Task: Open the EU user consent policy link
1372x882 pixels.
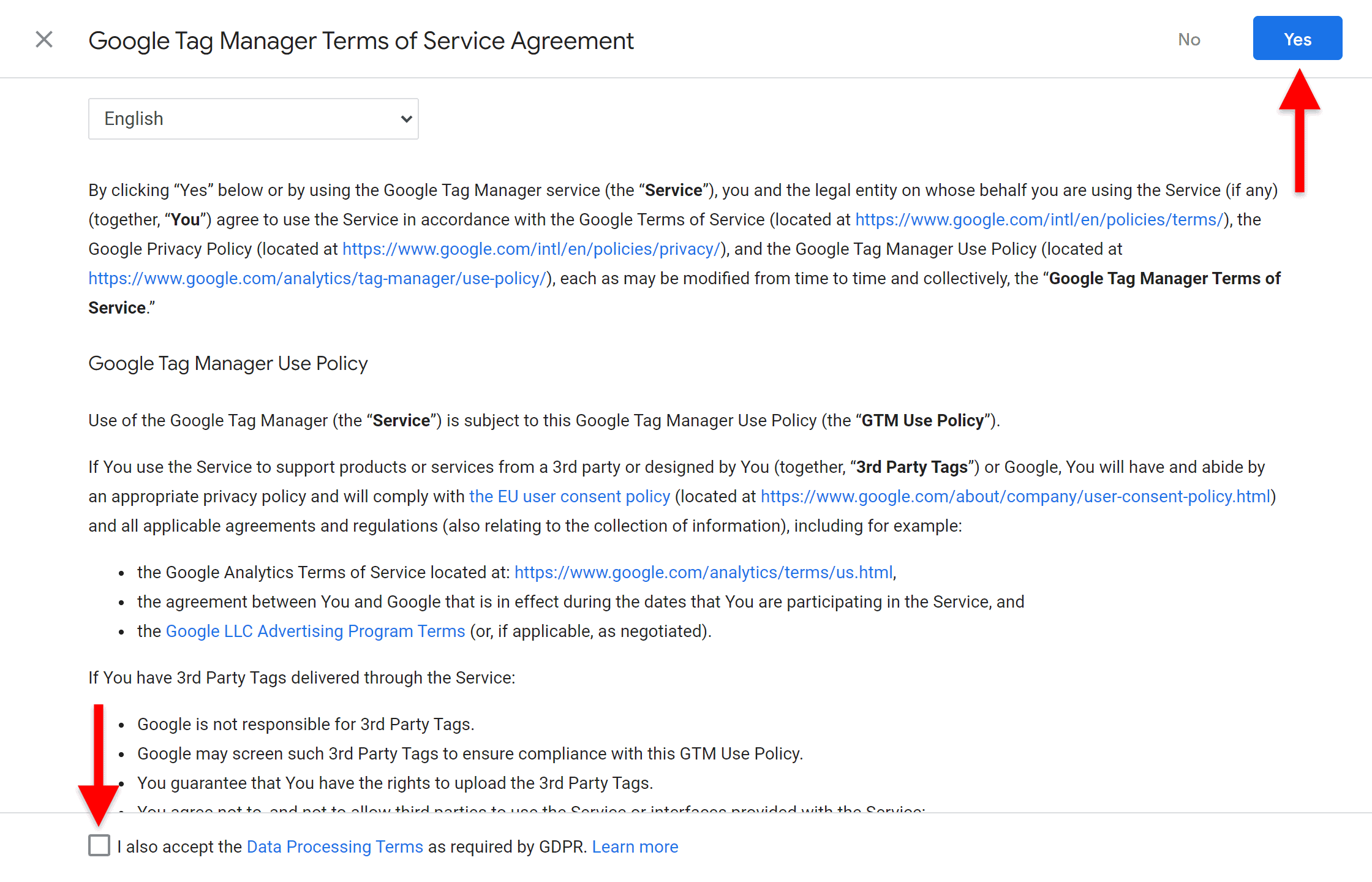Action: click(x=569, y=496)
